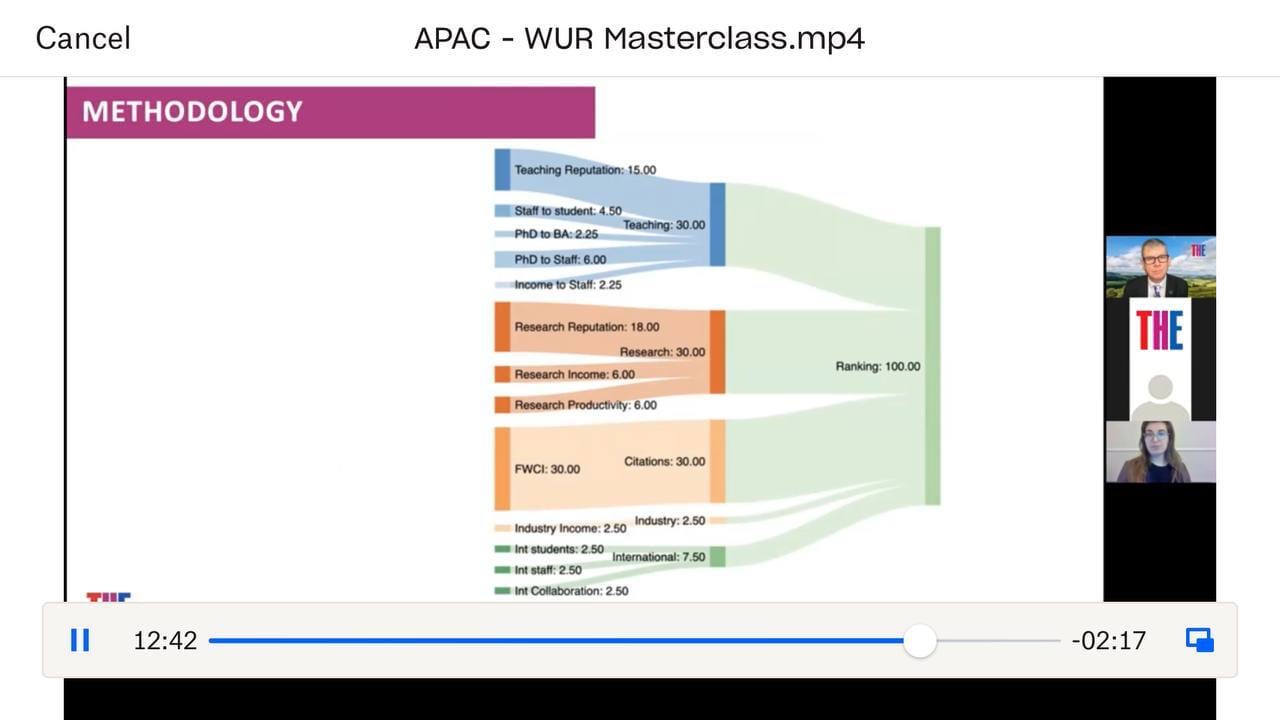Image resolution: width=1280 pixels, height=720 pixels.
Task: Click the remaining time -02:17 label
Action: tap(1108, 640)
